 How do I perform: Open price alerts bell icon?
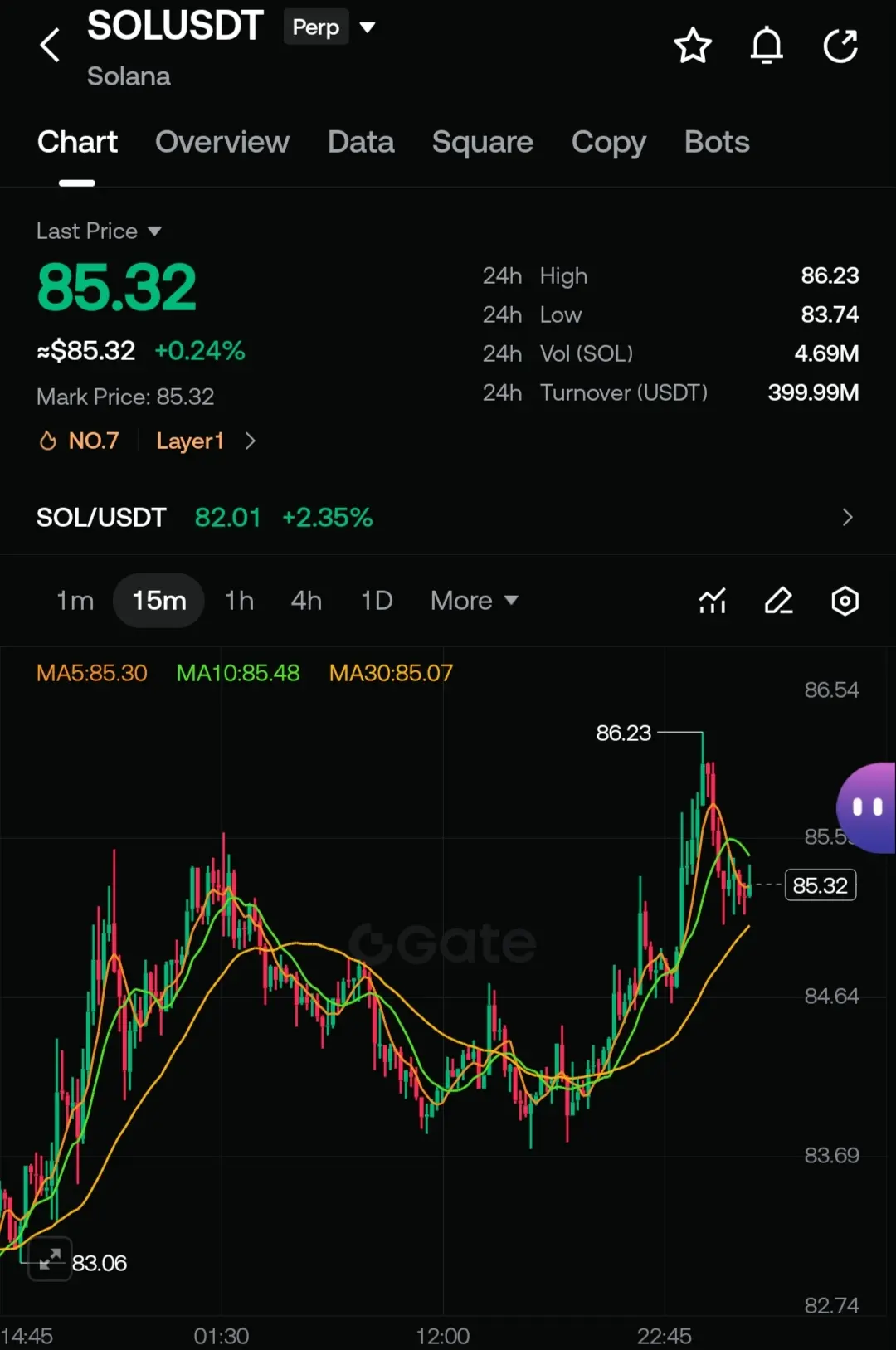(x=767, y=46)
